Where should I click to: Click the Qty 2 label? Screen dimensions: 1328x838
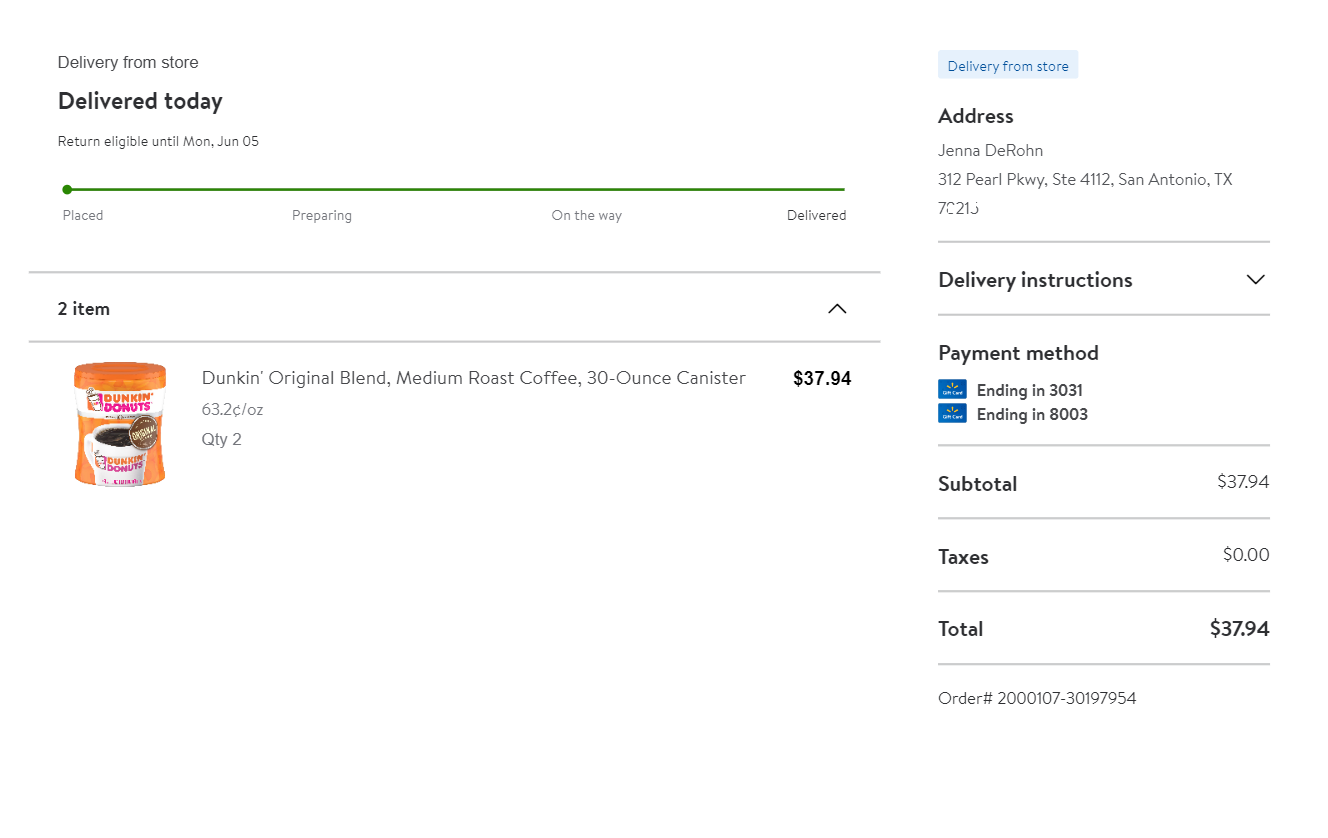pyautogui.click(x=221, y=440)
